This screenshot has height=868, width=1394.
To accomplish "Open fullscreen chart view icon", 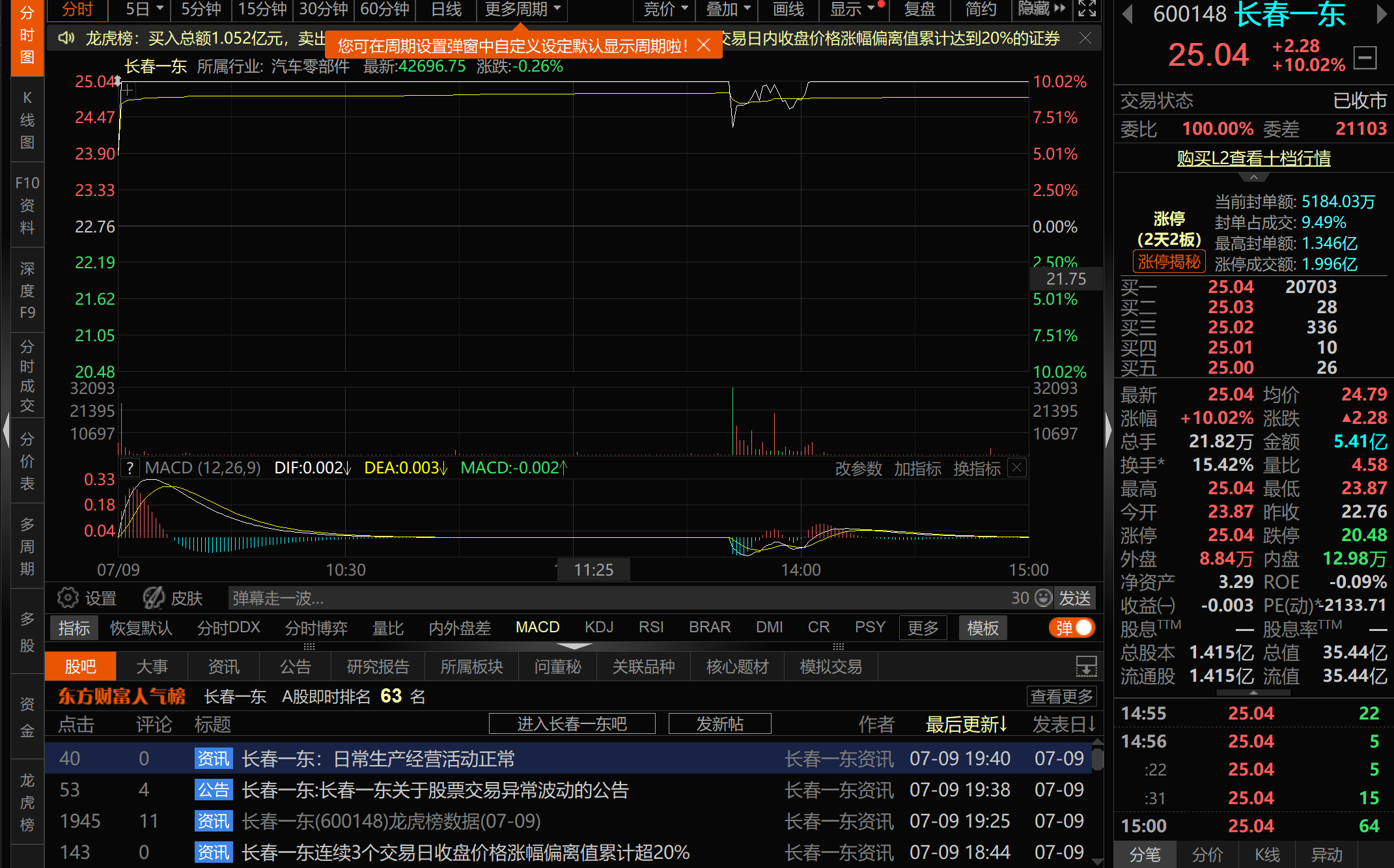I will pos(1087,9).
